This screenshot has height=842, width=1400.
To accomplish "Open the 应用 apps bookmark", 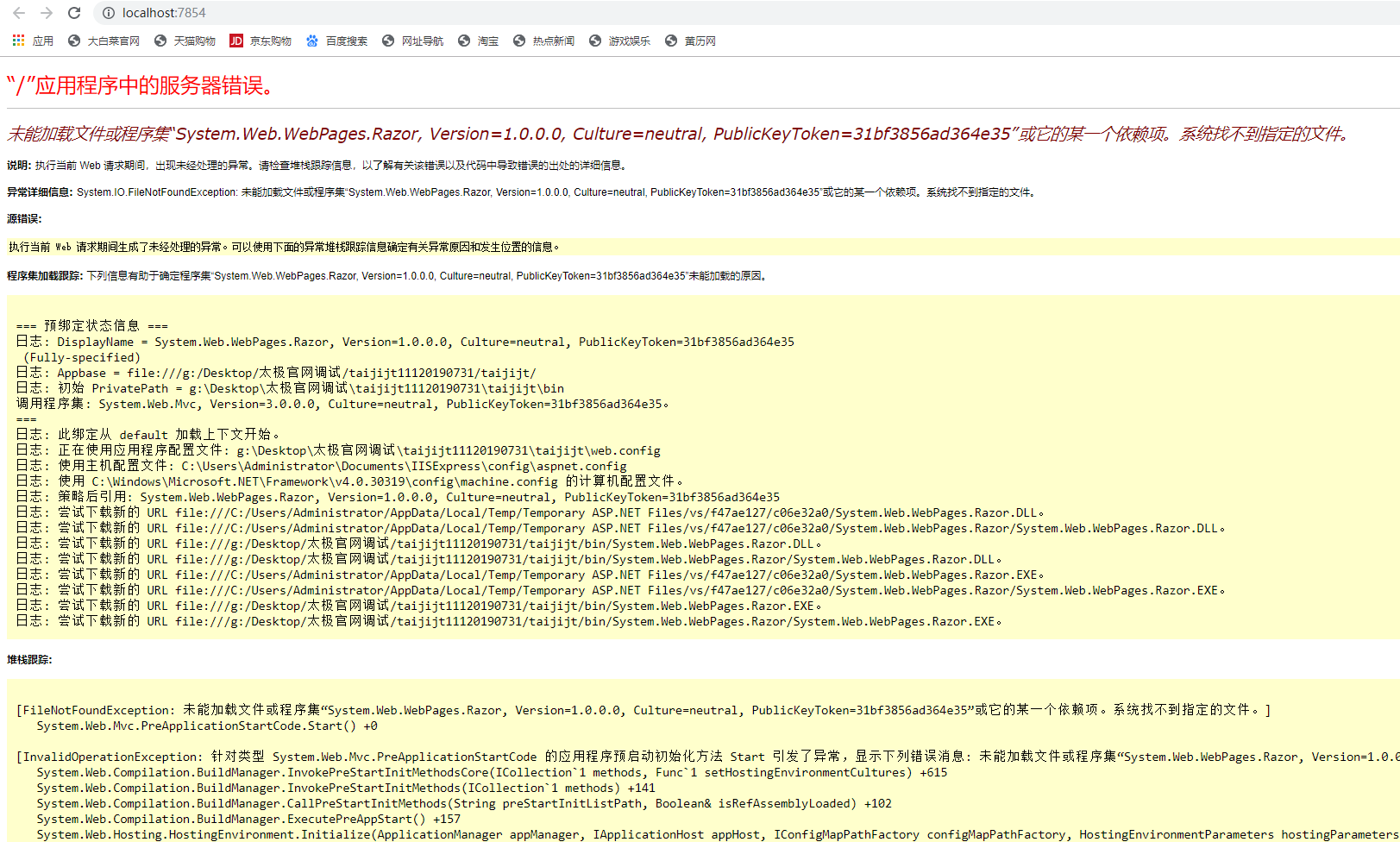I will [33, 41].
